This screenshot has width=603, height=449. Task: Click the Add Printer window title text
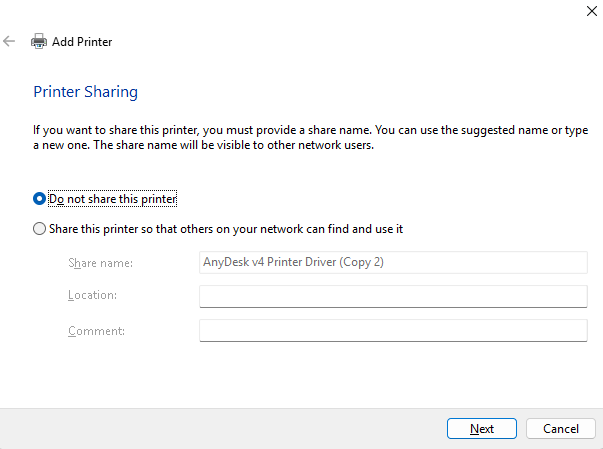pos(82,42)
